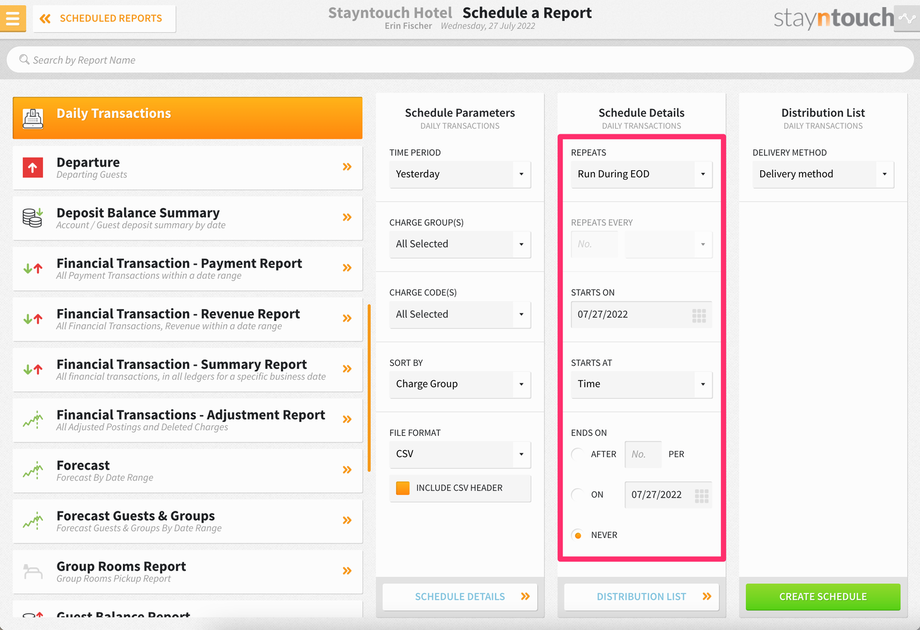Click Forecast Guests & Groups chart icon
Screen dimensions: 920x630
tap(33, 521)
